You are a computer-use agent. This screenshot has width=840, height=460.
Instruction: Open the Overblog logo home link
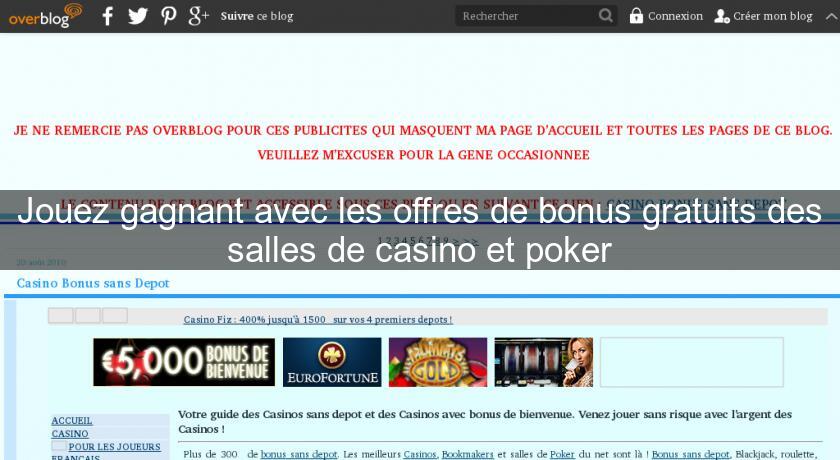[46, 16]
